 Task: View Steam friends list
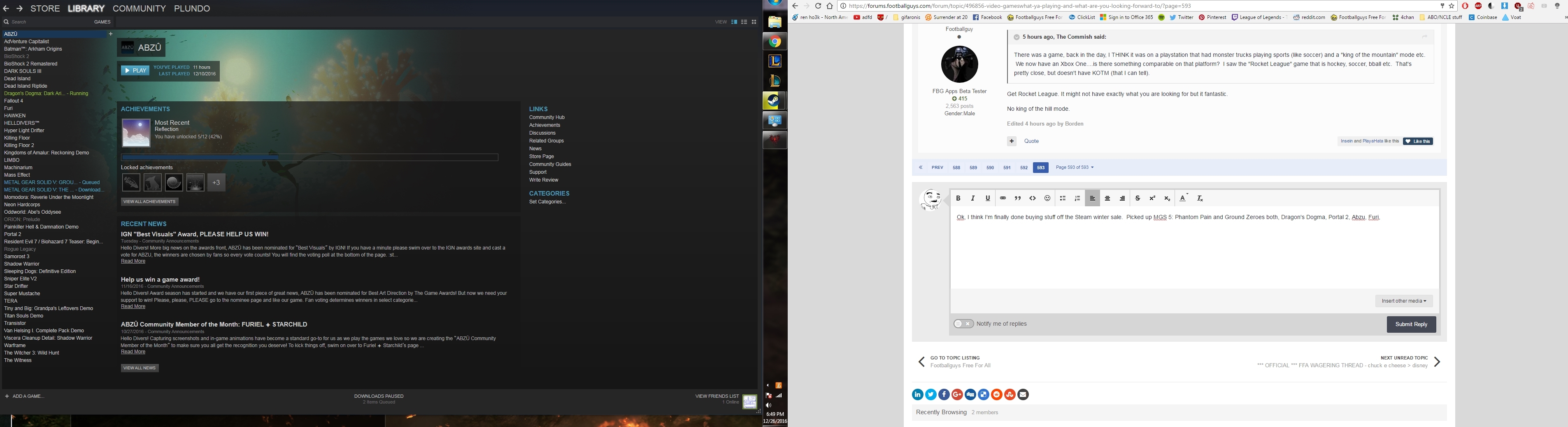coord(717,397)
